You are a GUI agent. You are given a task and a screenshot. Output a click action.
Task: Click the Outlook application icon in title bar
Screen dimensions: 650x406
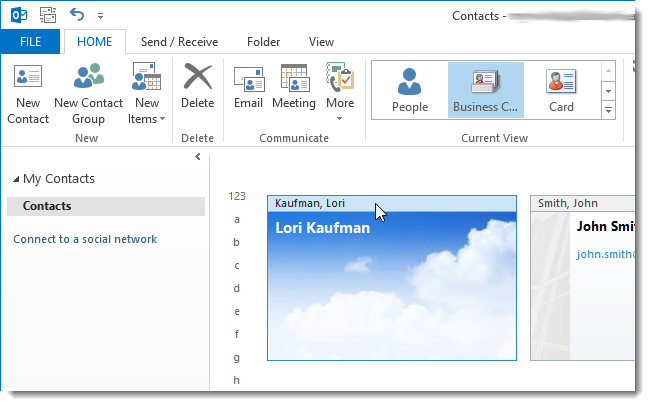[19, 15]
